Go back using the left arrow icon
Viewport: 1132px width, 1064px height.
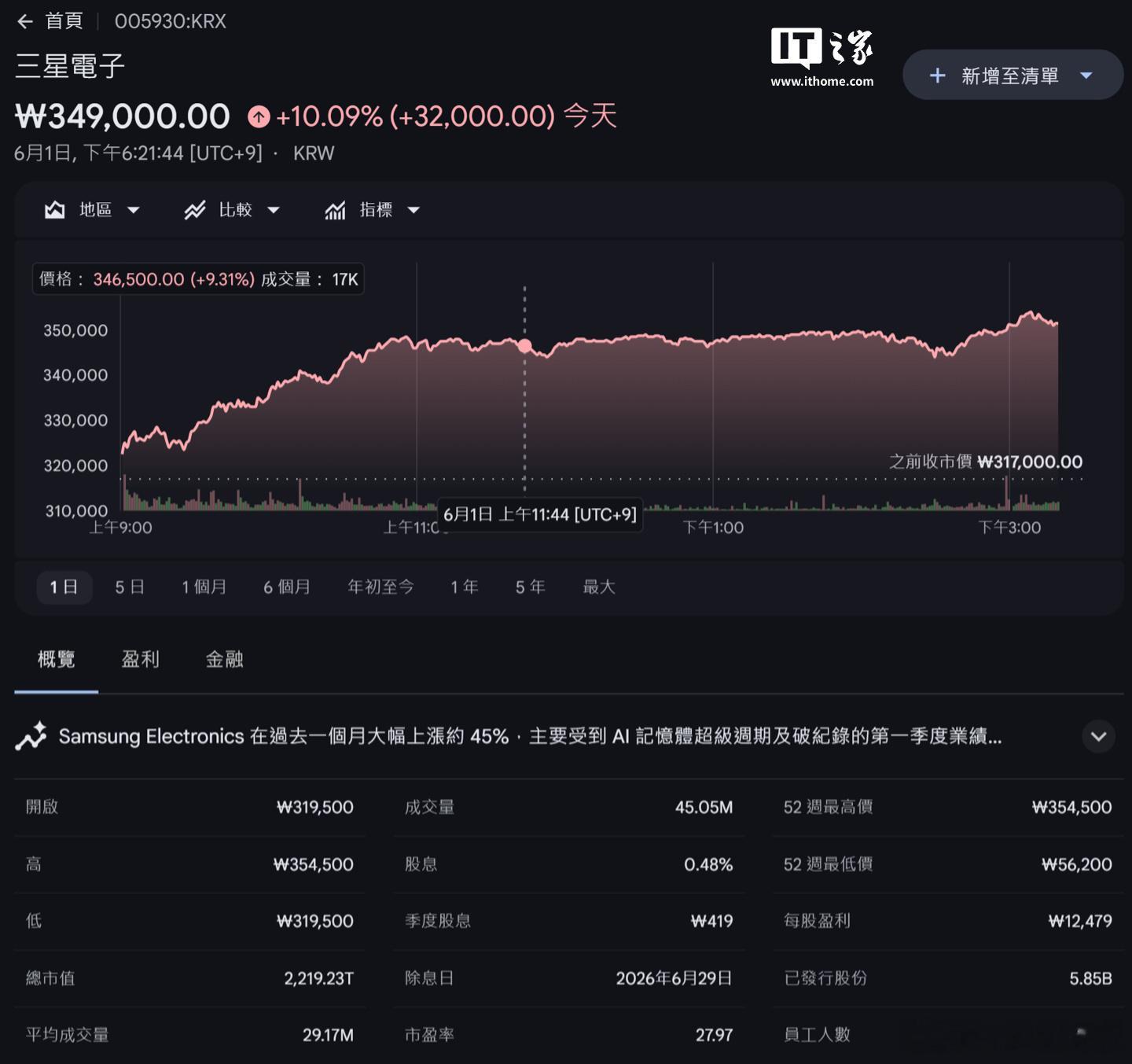click(x=25, y=21)
